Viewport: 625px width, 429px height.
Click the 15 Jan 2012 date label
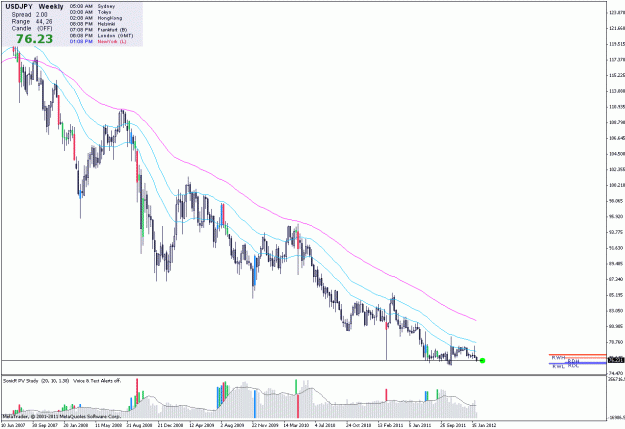click(484, 425)
